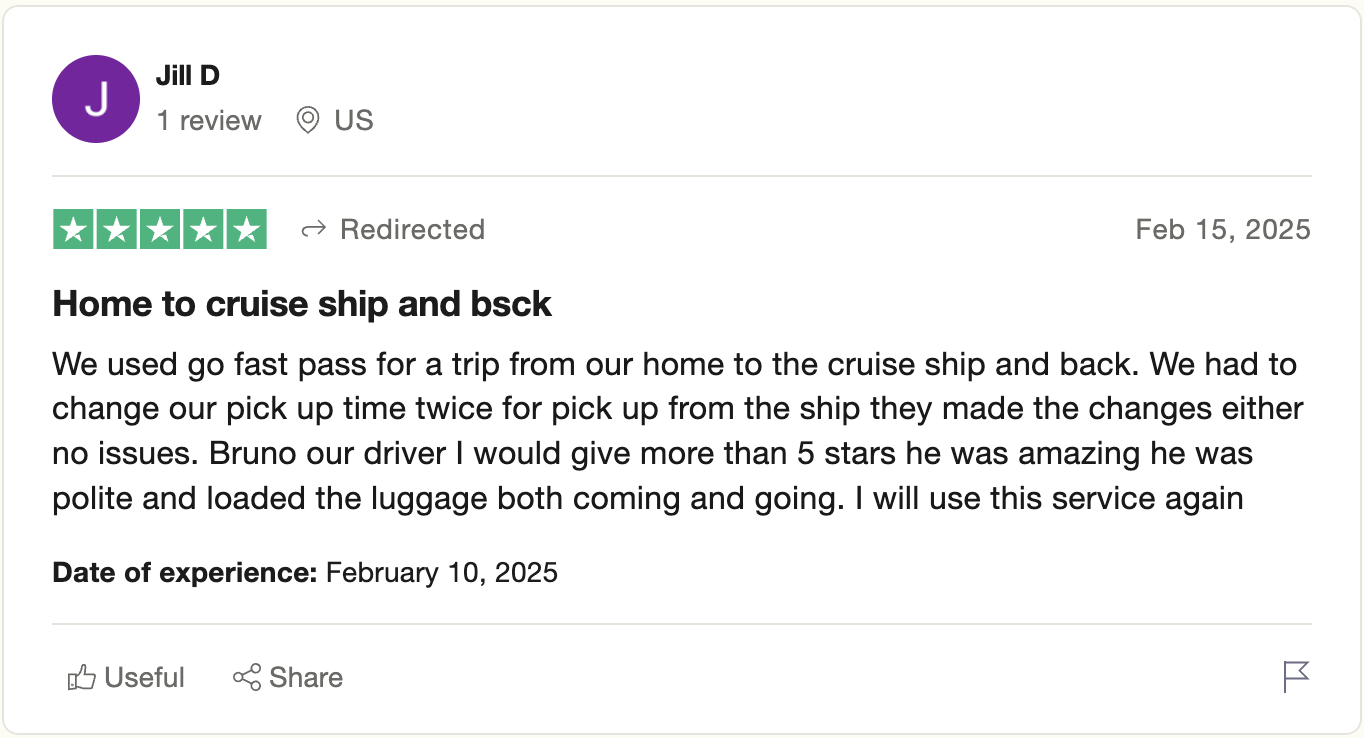The image size is (1364, 738).
Task: Click the share network icon
Action: click(x=247, y=677)
